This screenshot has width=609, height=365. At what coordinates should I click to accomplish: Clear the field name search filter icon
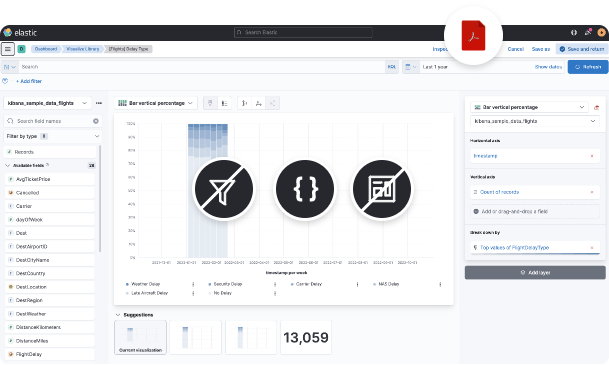96,121
